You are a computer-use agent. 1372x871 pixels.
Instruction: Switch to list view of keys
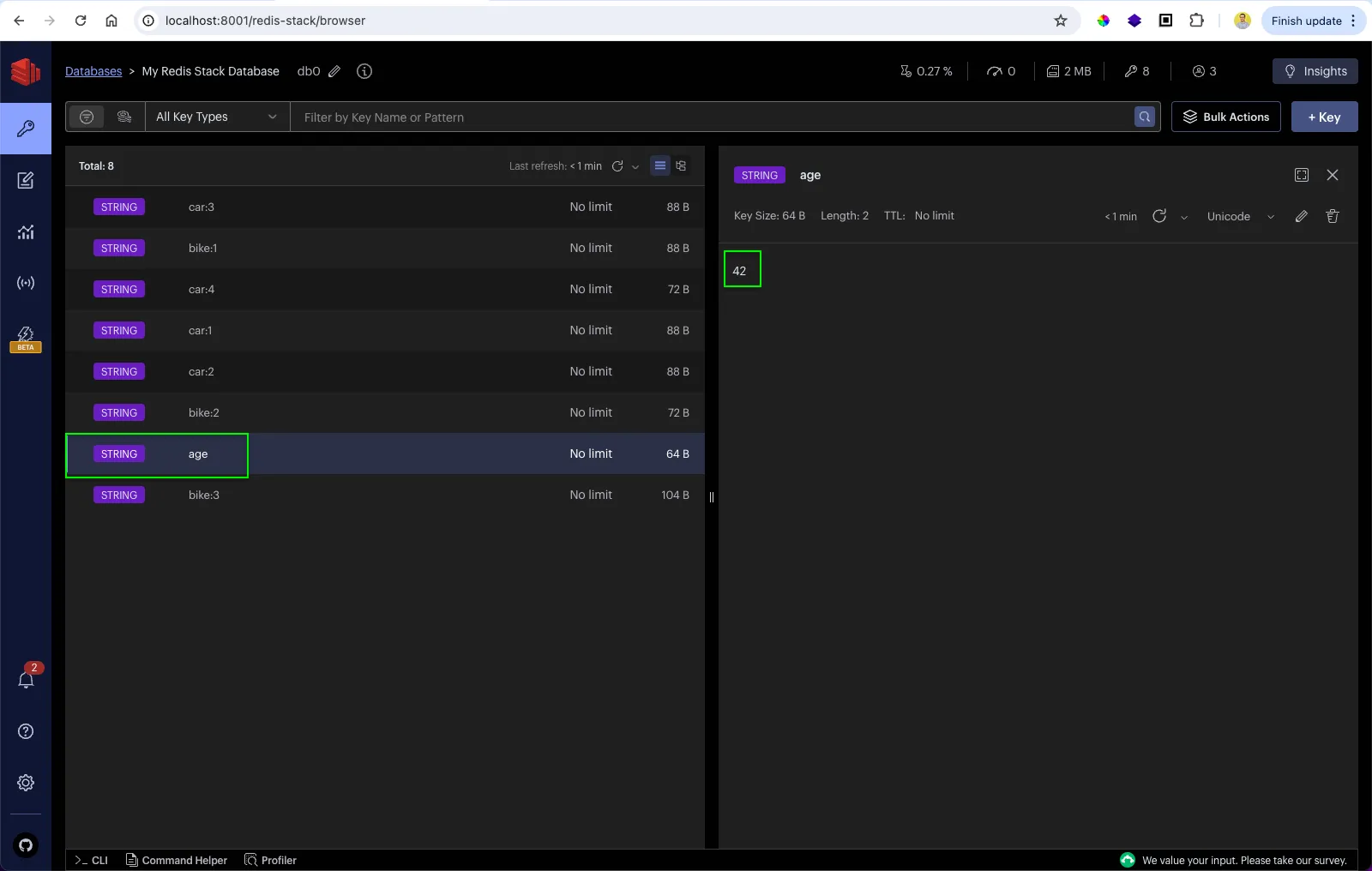[x=660, y=166]
